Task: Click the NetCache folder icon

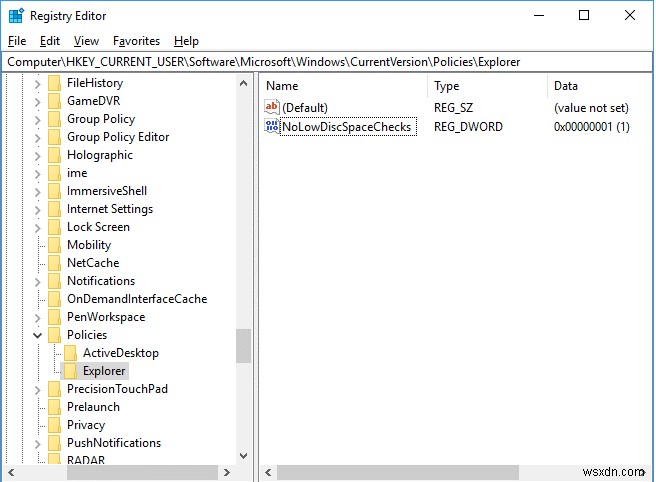Action: point(54,263)
